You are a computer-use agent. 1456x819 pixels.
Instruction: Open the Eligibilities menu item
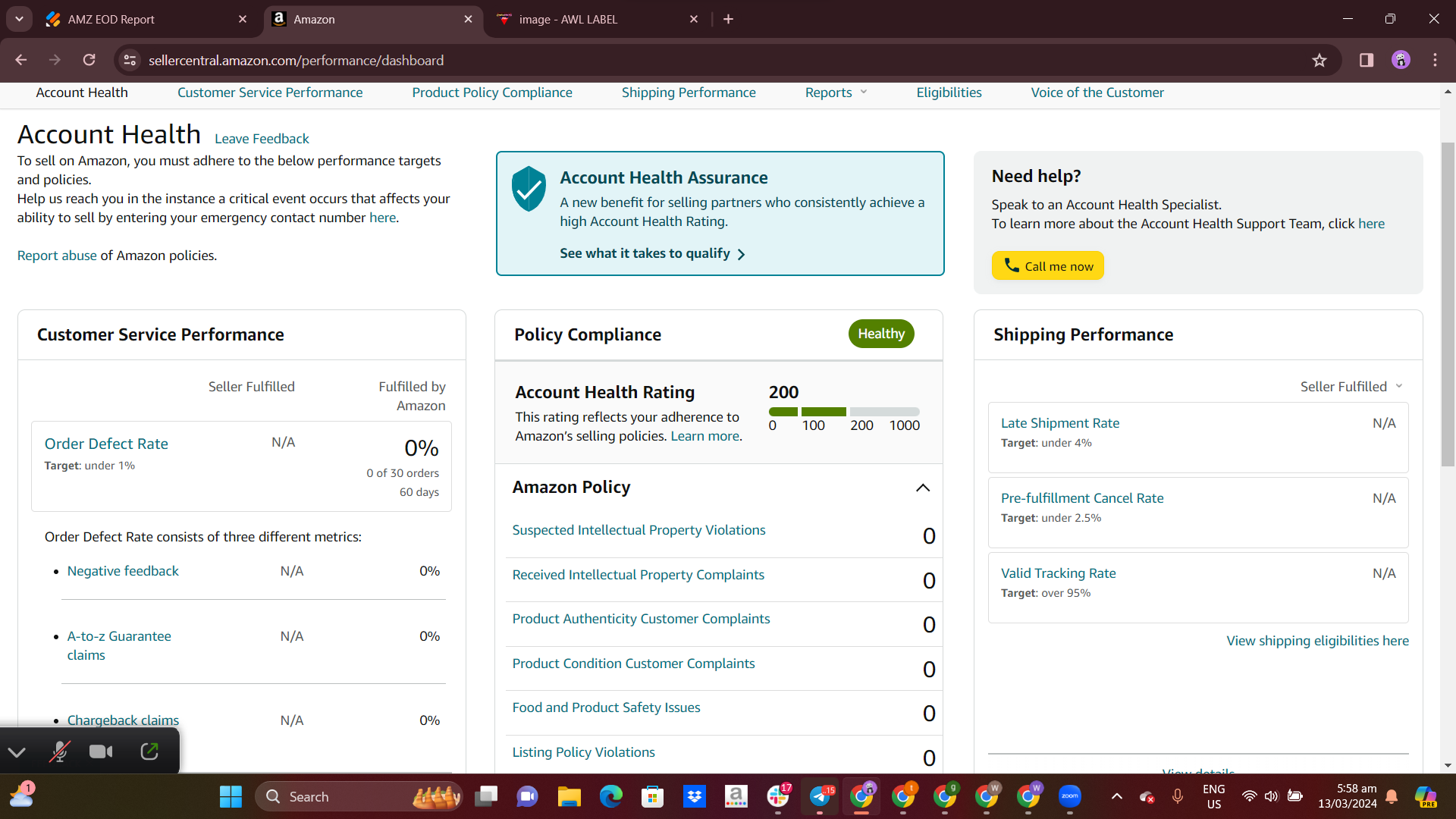(949, 93)
